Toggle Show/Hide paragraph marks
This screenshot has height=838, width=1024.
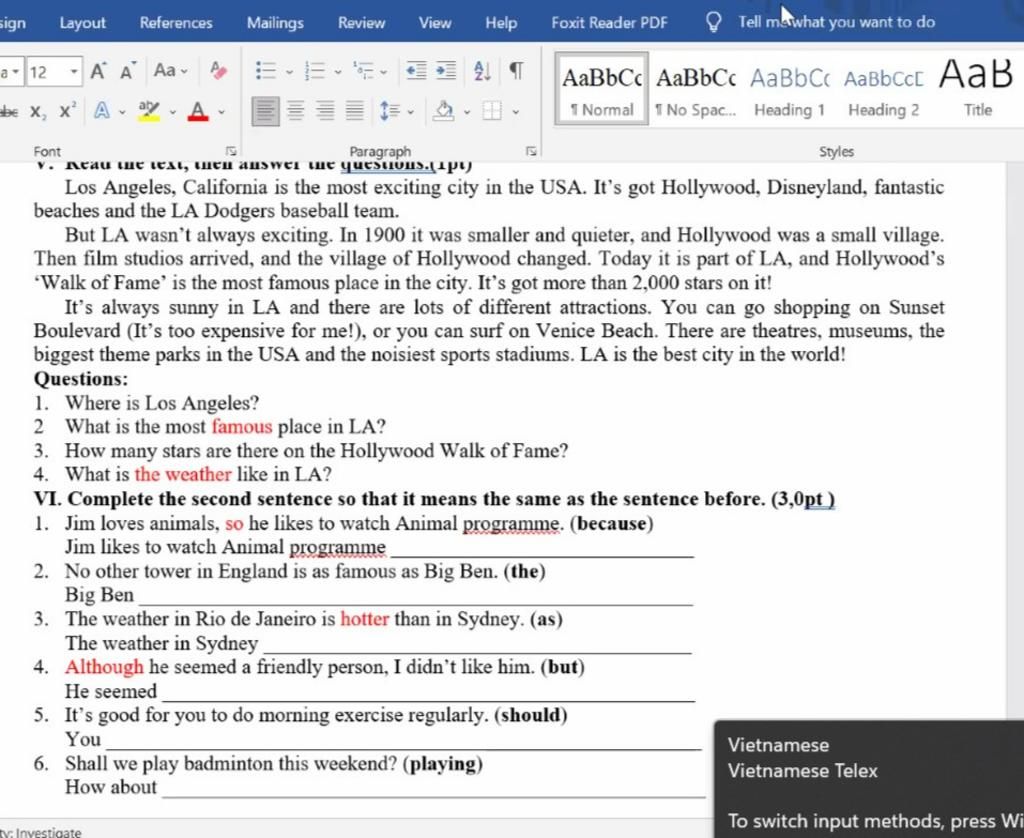[516, 70]
